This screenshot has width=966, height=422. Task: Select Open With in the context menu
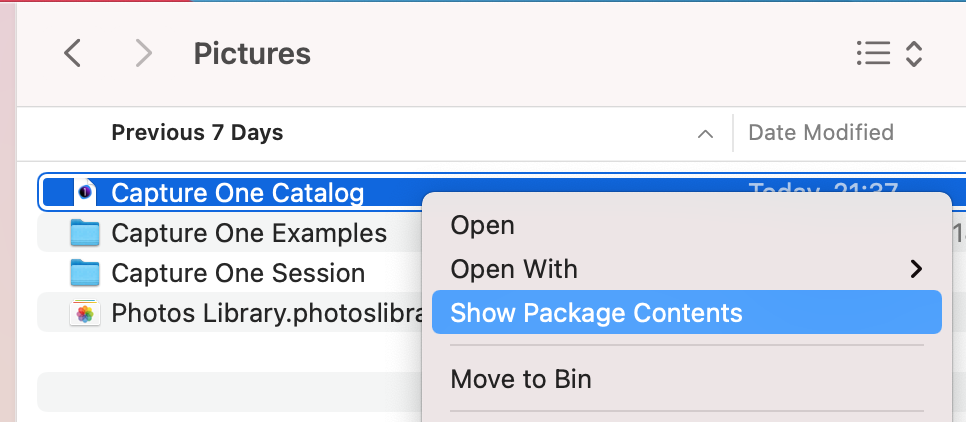[x=514, y=269]
